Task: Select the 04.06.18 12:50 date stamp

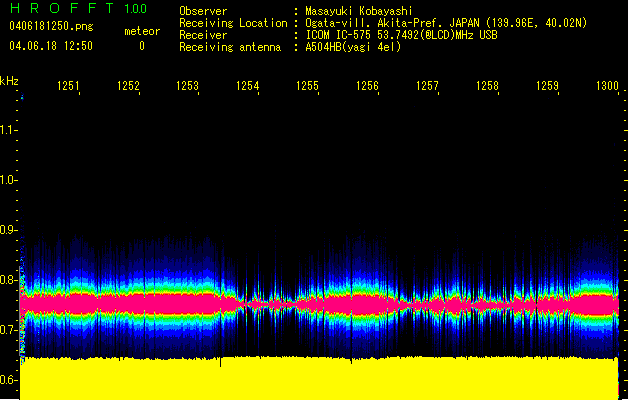Action: tap(51, 45)
